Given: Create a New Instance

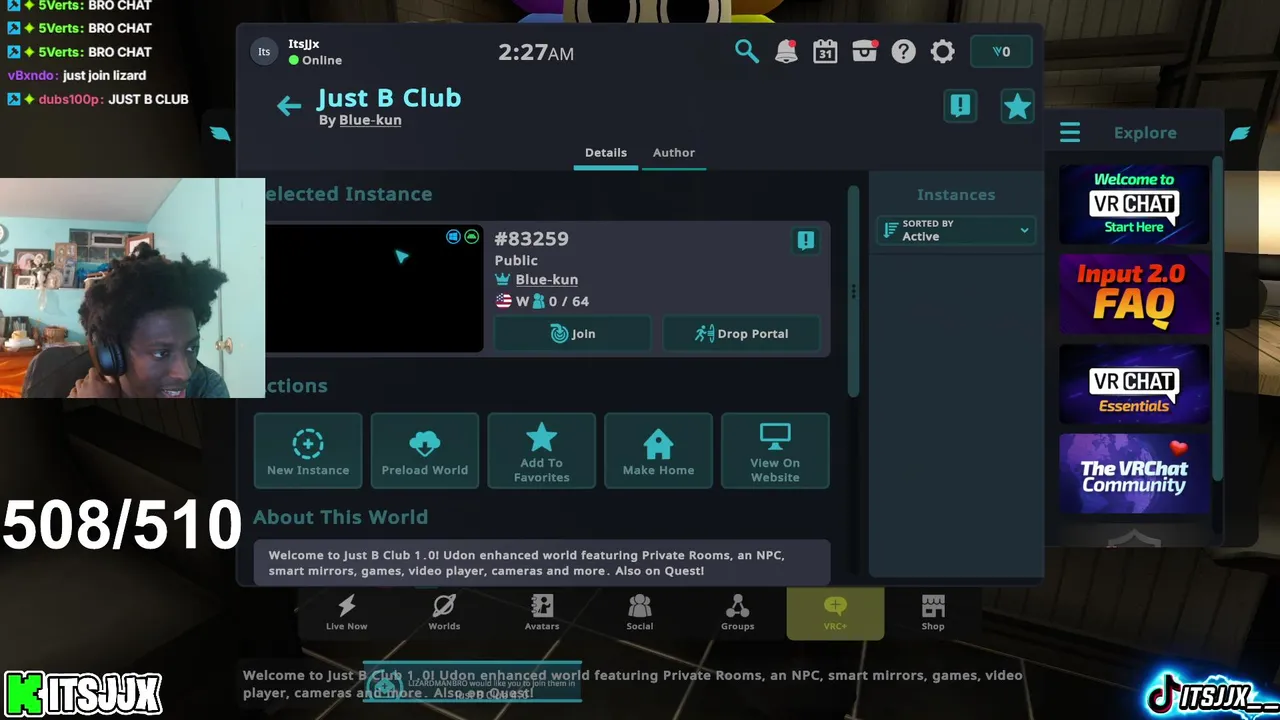Looking at the screenshot, I should click(x=308, y=451).
